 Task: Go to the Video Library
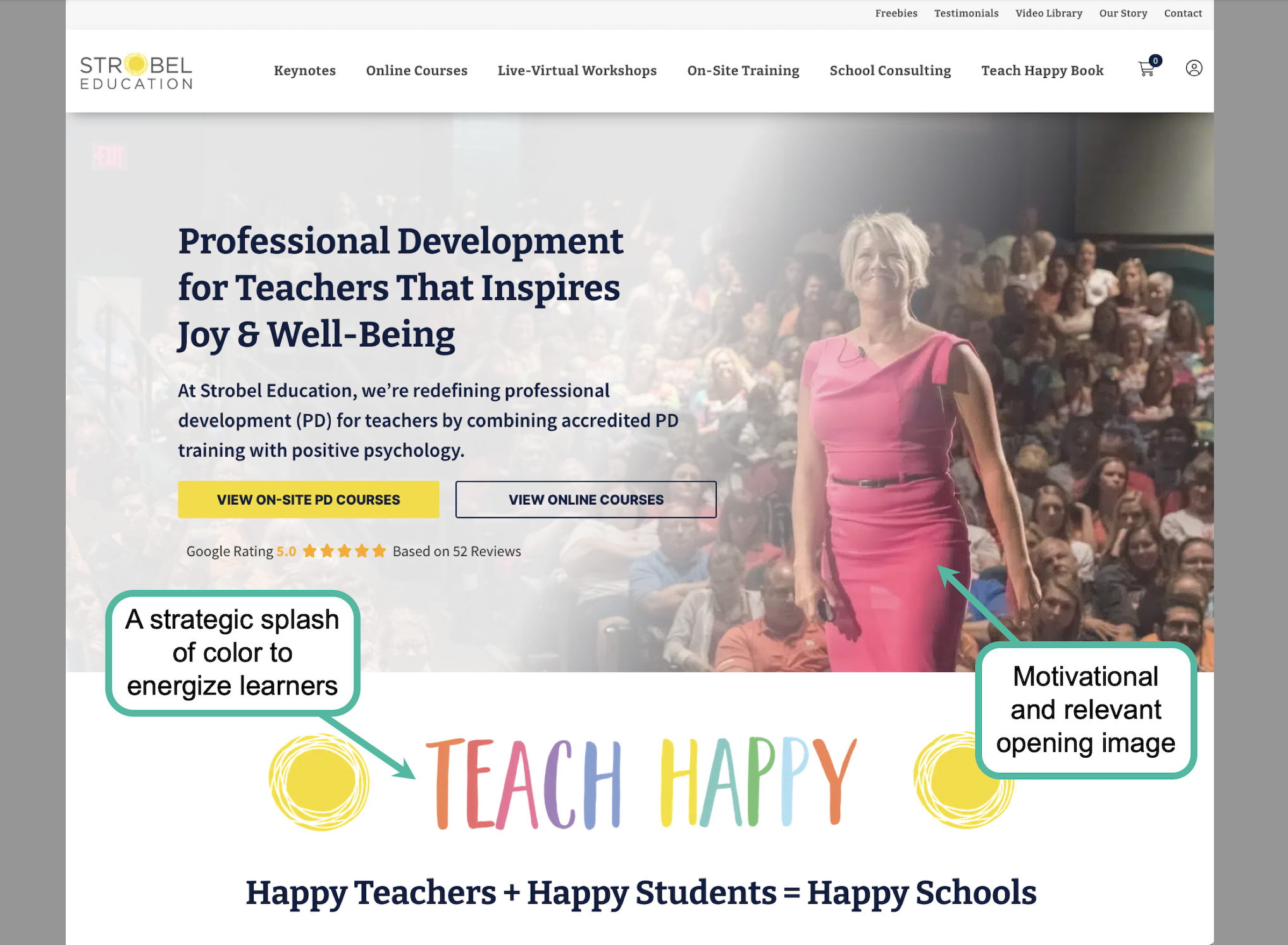[x=1049, y=13]
